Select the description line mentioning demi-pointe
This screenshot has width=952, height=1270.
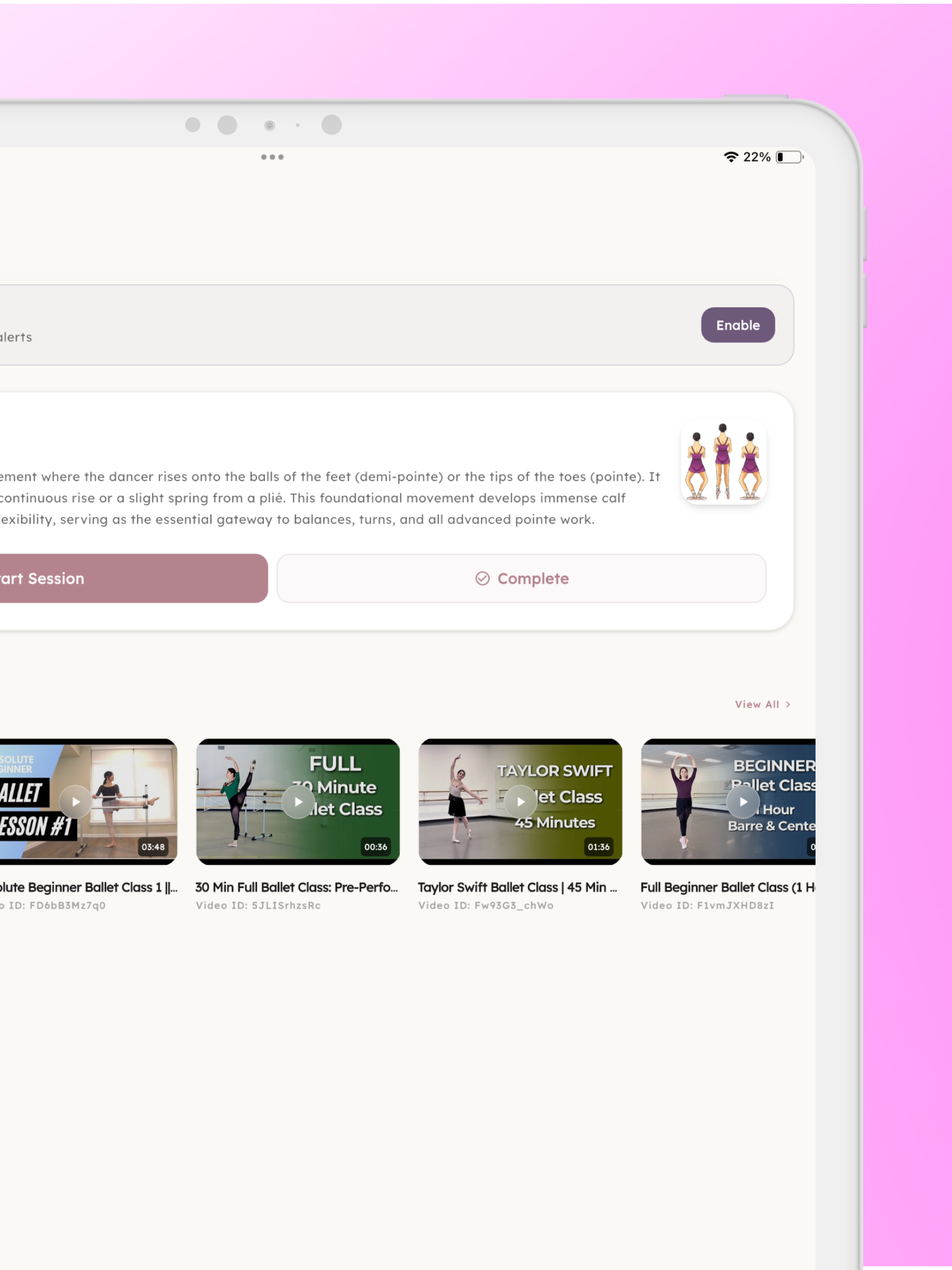[330, 477]
